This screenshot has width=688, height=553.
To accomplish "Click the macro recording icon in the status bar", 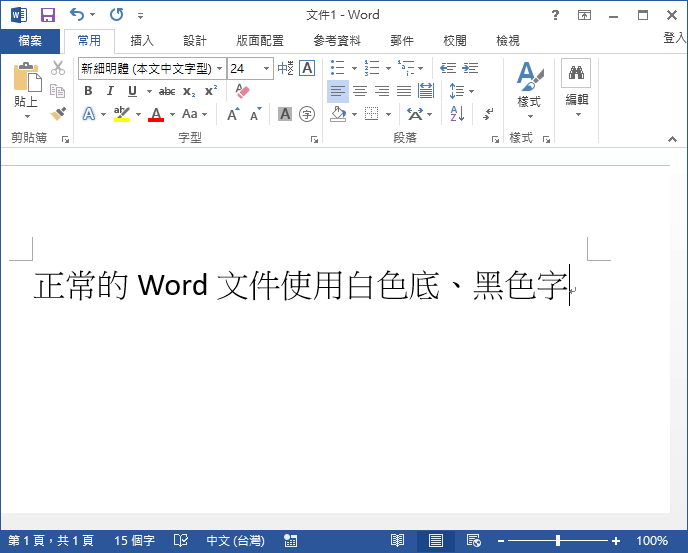I will pyautogui.click(x=290, y=540).
